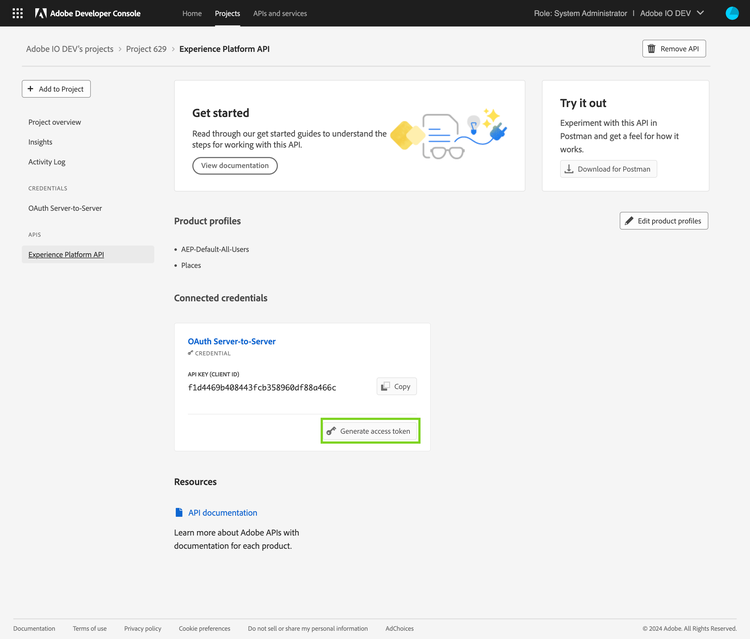
Task: Copy the API key client ID
Action: click(x=396, y=386)
